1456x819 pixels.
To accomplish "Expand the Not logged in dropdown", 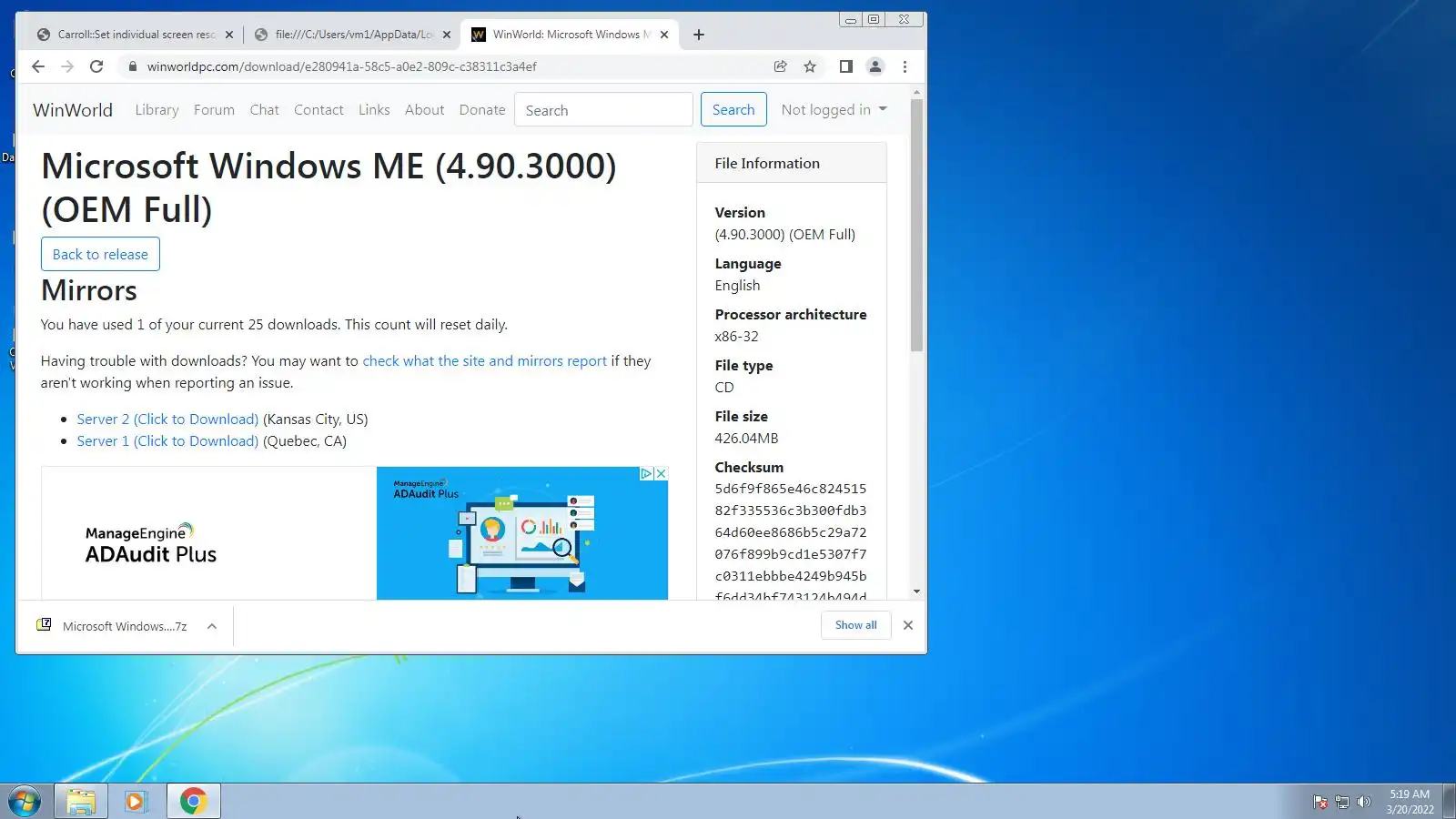I will [x=834, y=110].
